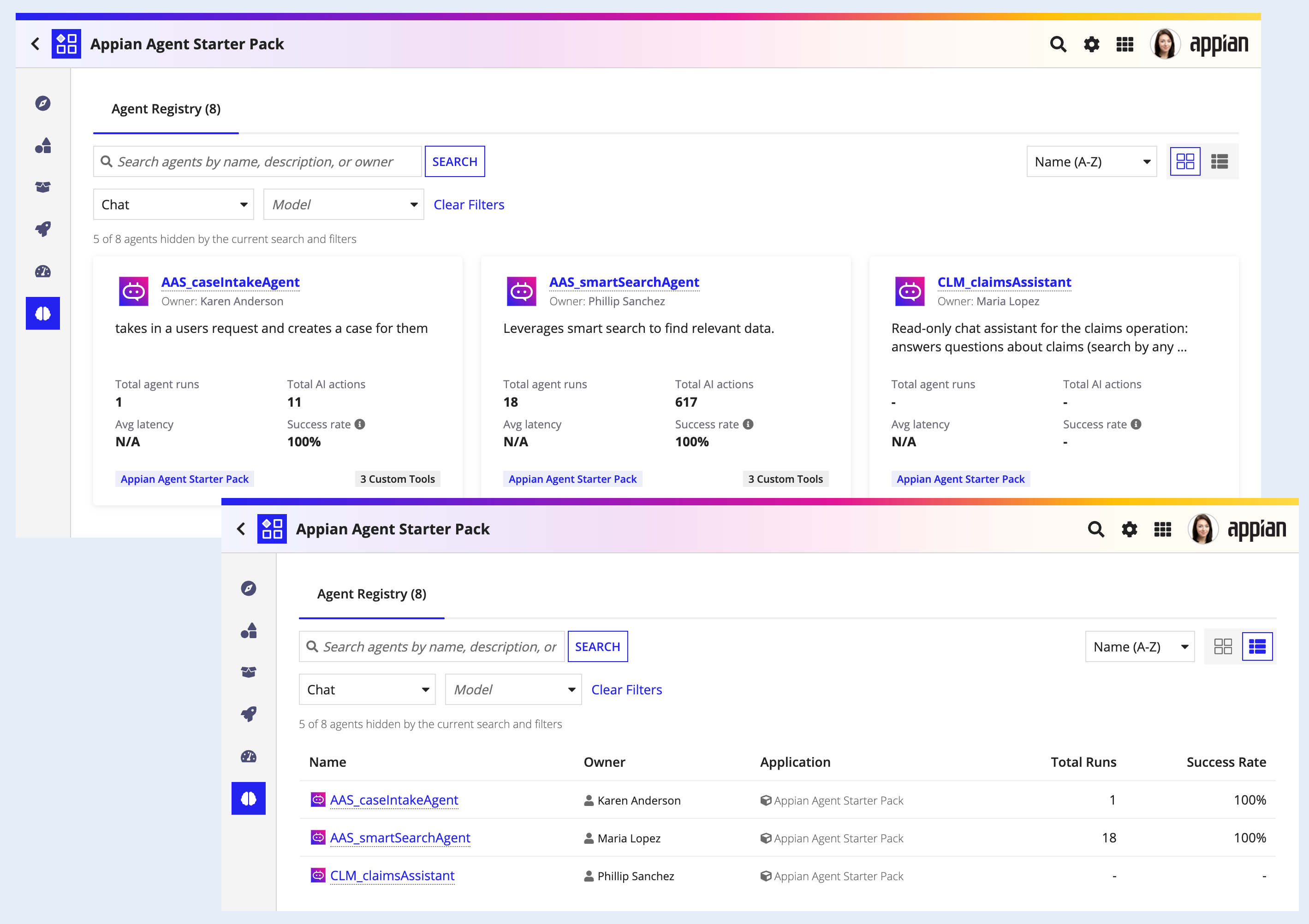Switch to grid card view in top window
Image resolution: width=1309 pixels, height=924 pixels.
point(1185,161)
